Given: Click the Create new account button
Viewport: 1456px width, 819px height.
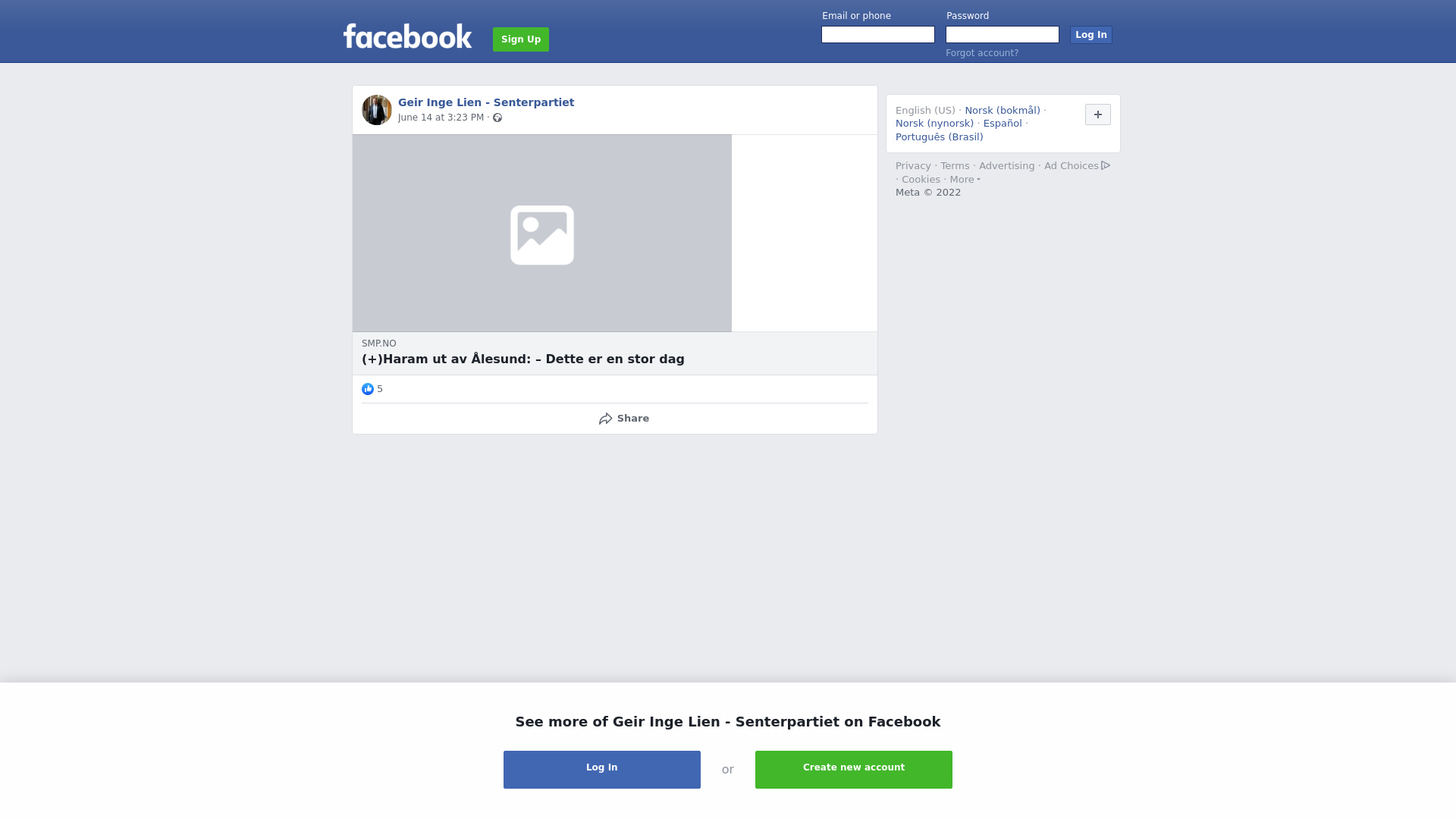Looking at the screenshot, I should tap(854, 770).
